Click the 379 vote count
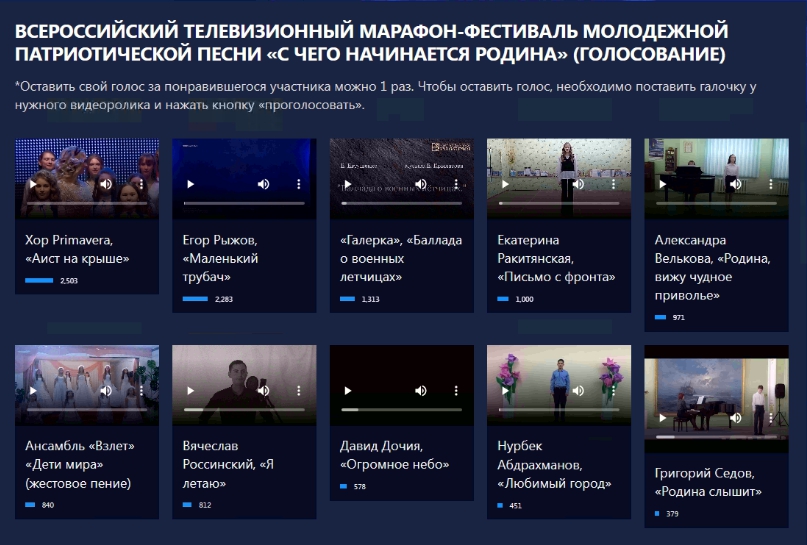This screenshot has width=807, height=545. coord(672,514)
